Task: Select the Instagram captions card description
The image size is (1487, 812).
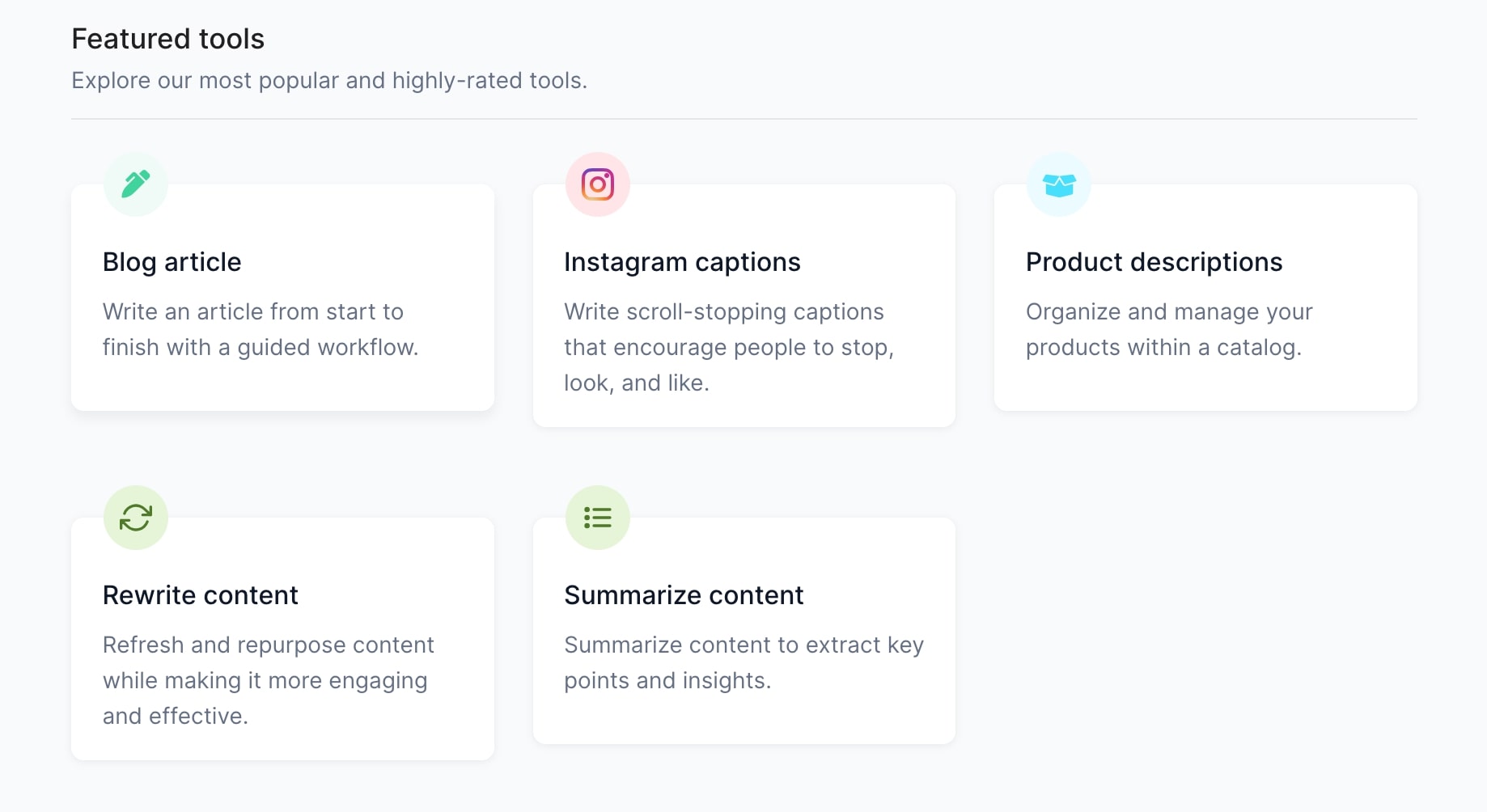Action: point(729,347)
